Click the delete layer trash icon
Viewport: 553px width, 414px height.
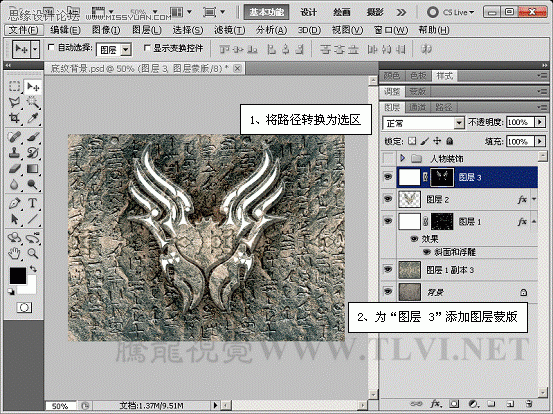pos(528,404)
